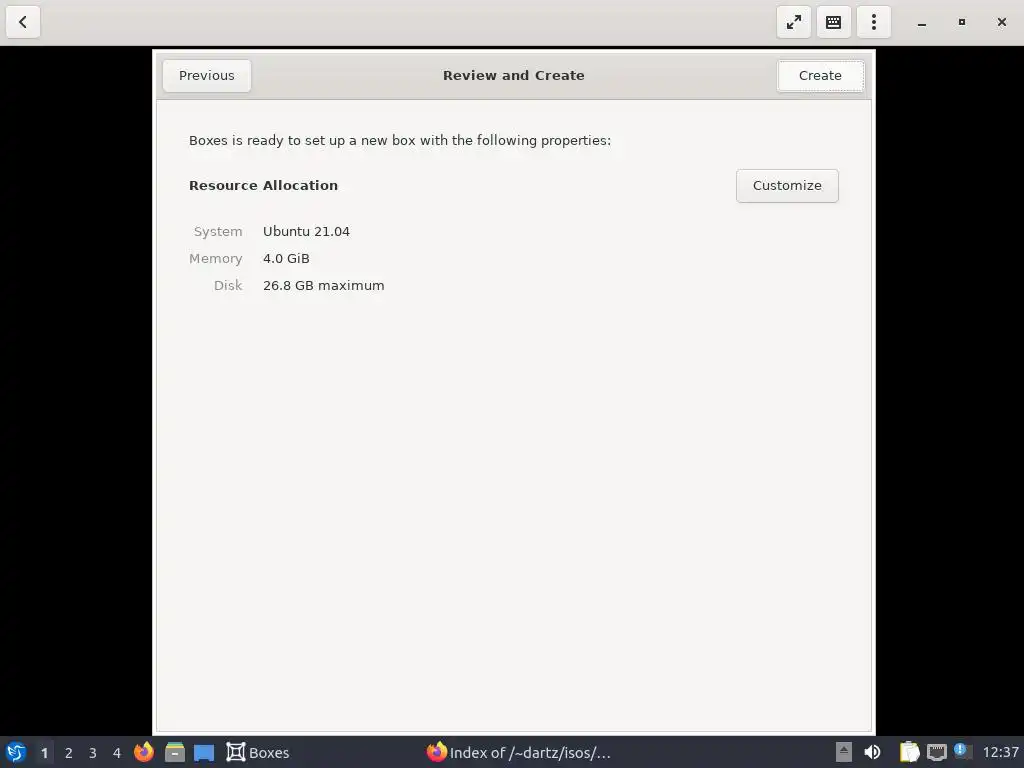Minimize the Boxes window
Screen dimensions: 1024x768
[921, 22]
